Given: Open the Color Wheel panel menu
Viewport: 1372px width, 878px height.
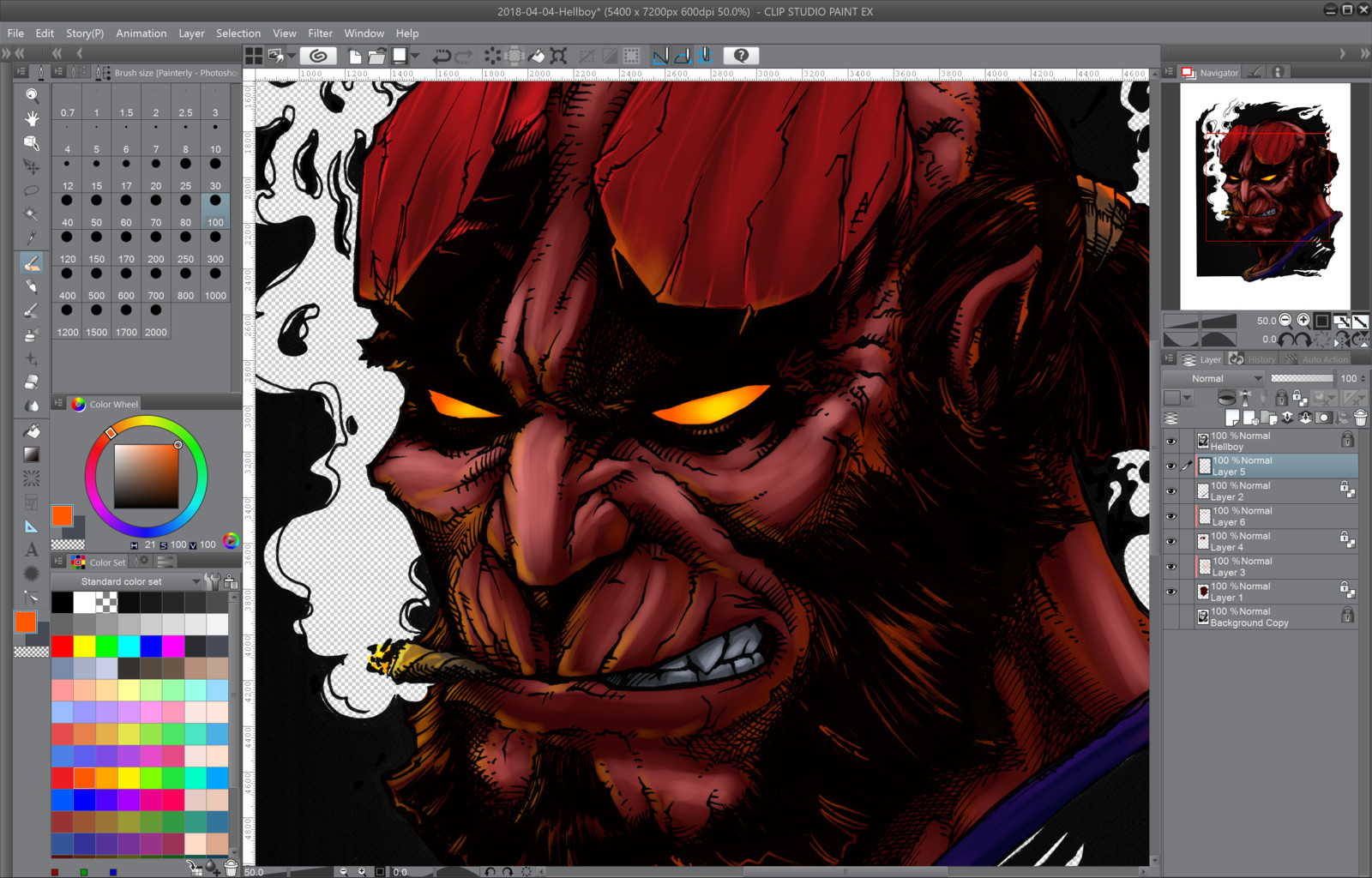Looking at the screenshot, I should tap(58, 403).
